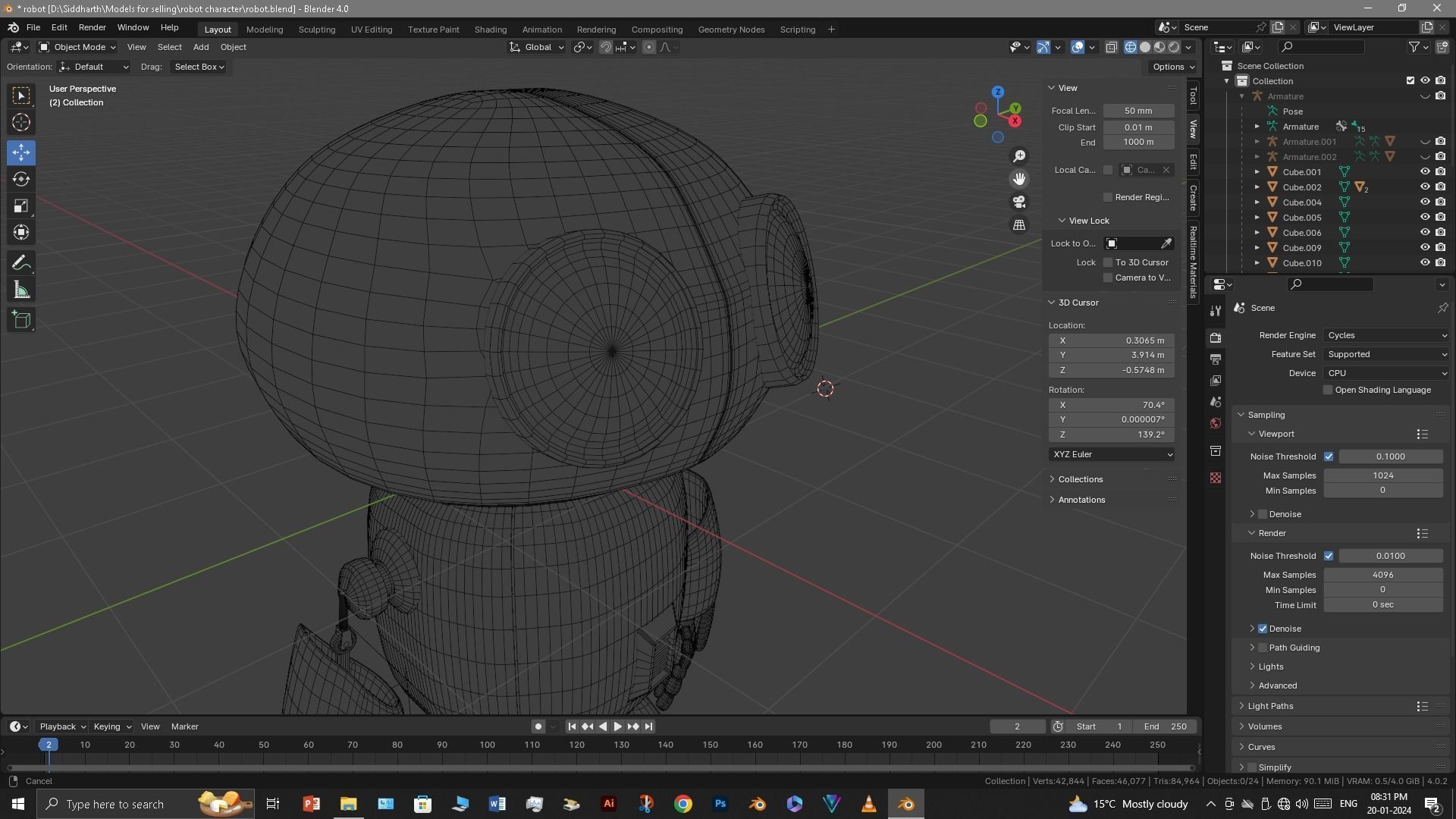Disable Cube.006 in renders
The height and width of the screenshot is (819, 1456).
tap(1440, 233)
